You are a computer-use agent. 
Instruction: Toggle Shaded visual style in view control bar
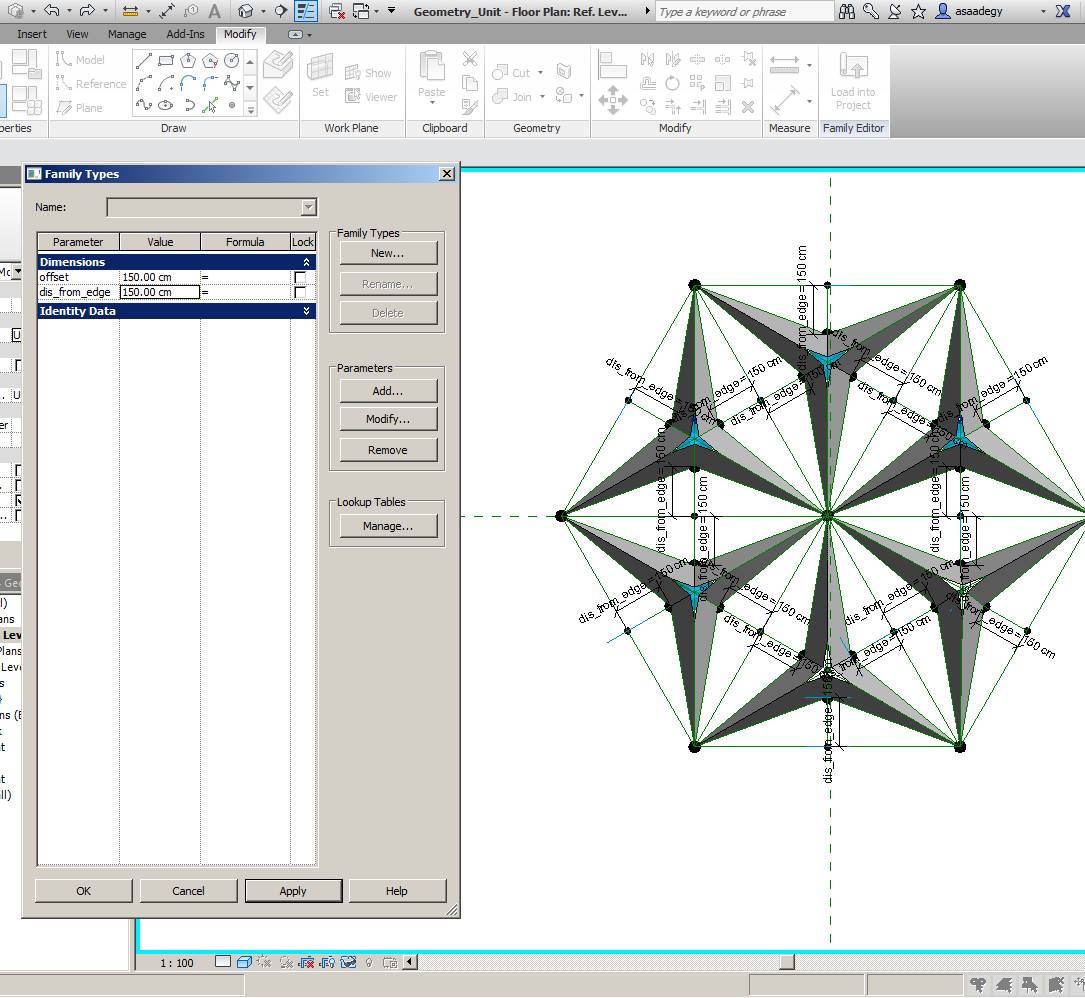coord(243,962)
